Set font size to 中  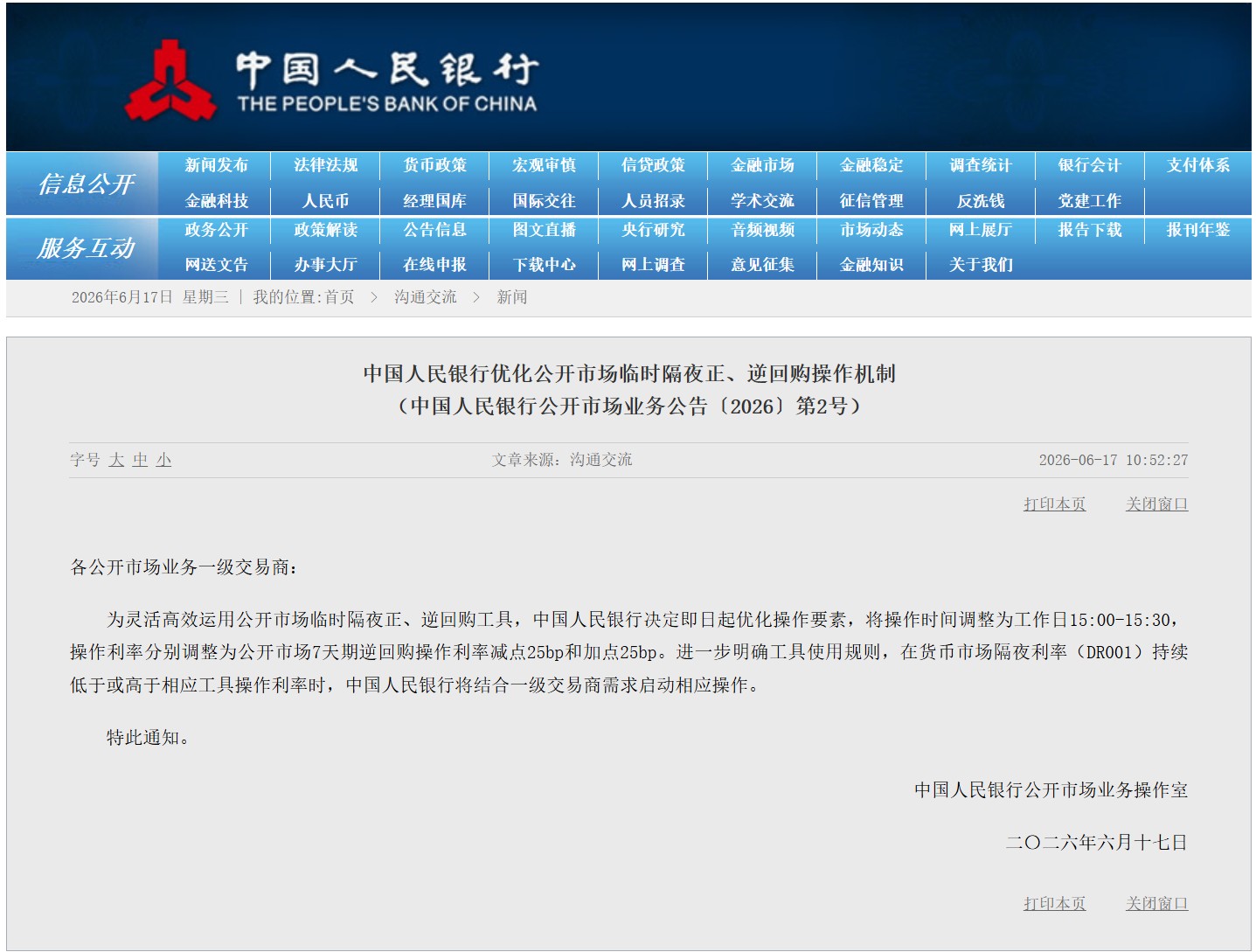pos(140,460)
